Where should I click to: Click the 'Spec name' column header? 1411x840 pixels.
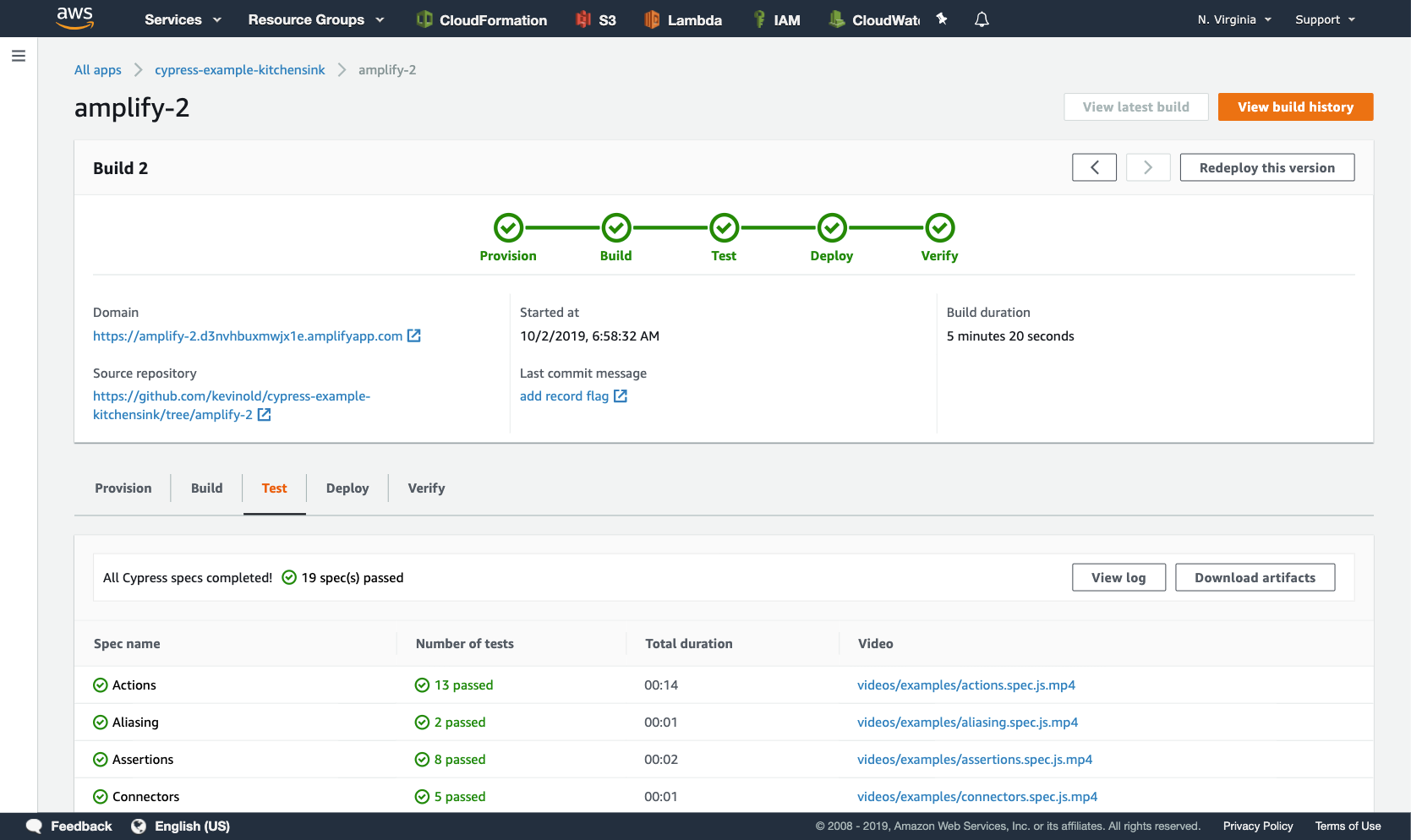click(x=127, y=644)
